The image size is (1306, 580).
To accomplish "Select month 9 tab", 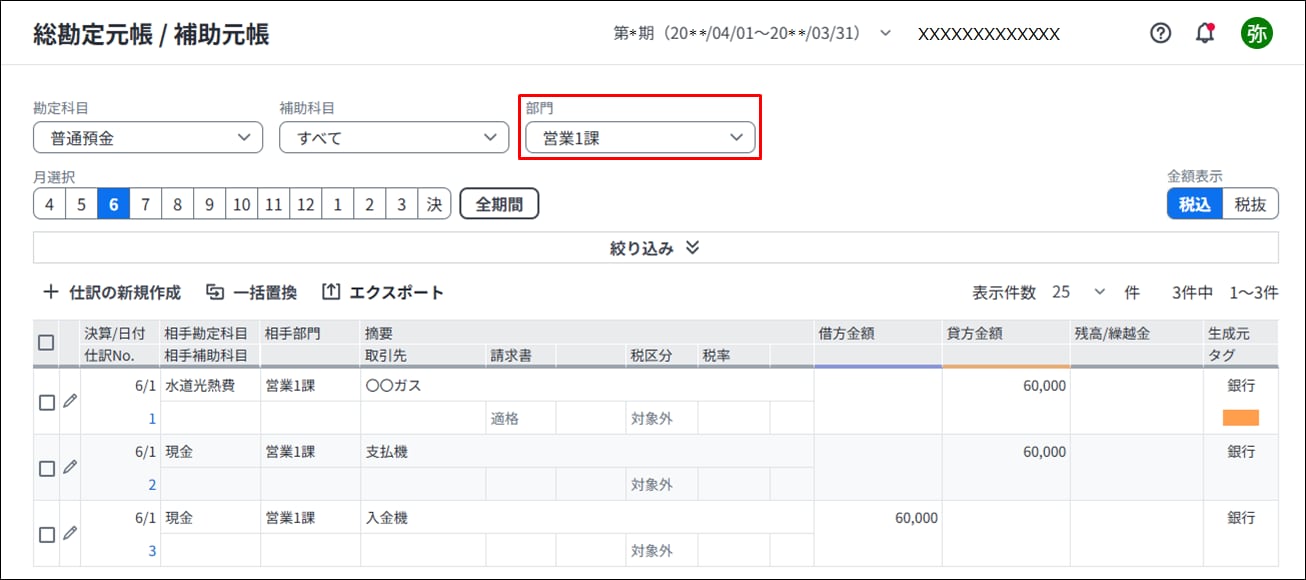I will click(x=209, y=204).
